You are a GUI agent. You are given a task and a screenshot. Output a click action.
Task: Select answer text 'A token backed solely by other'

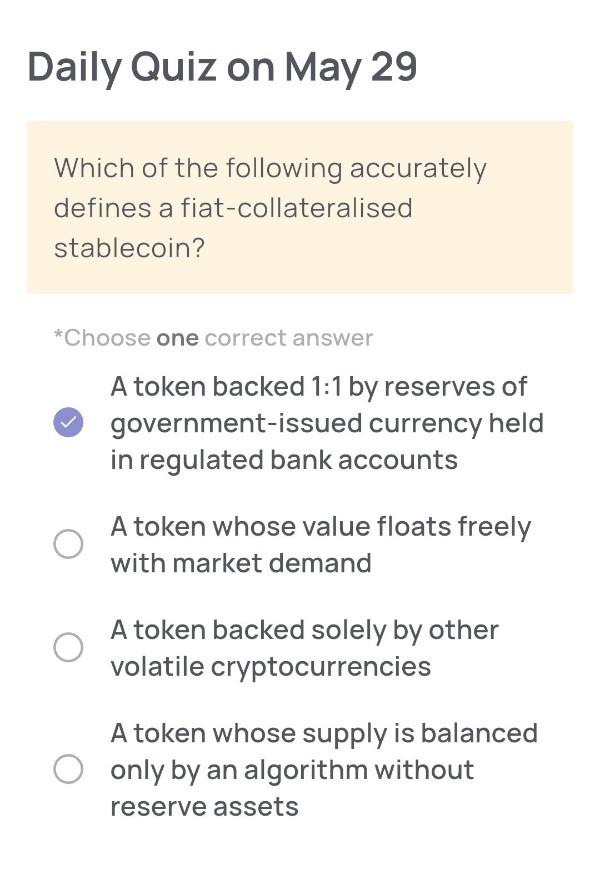coord(304,630)
